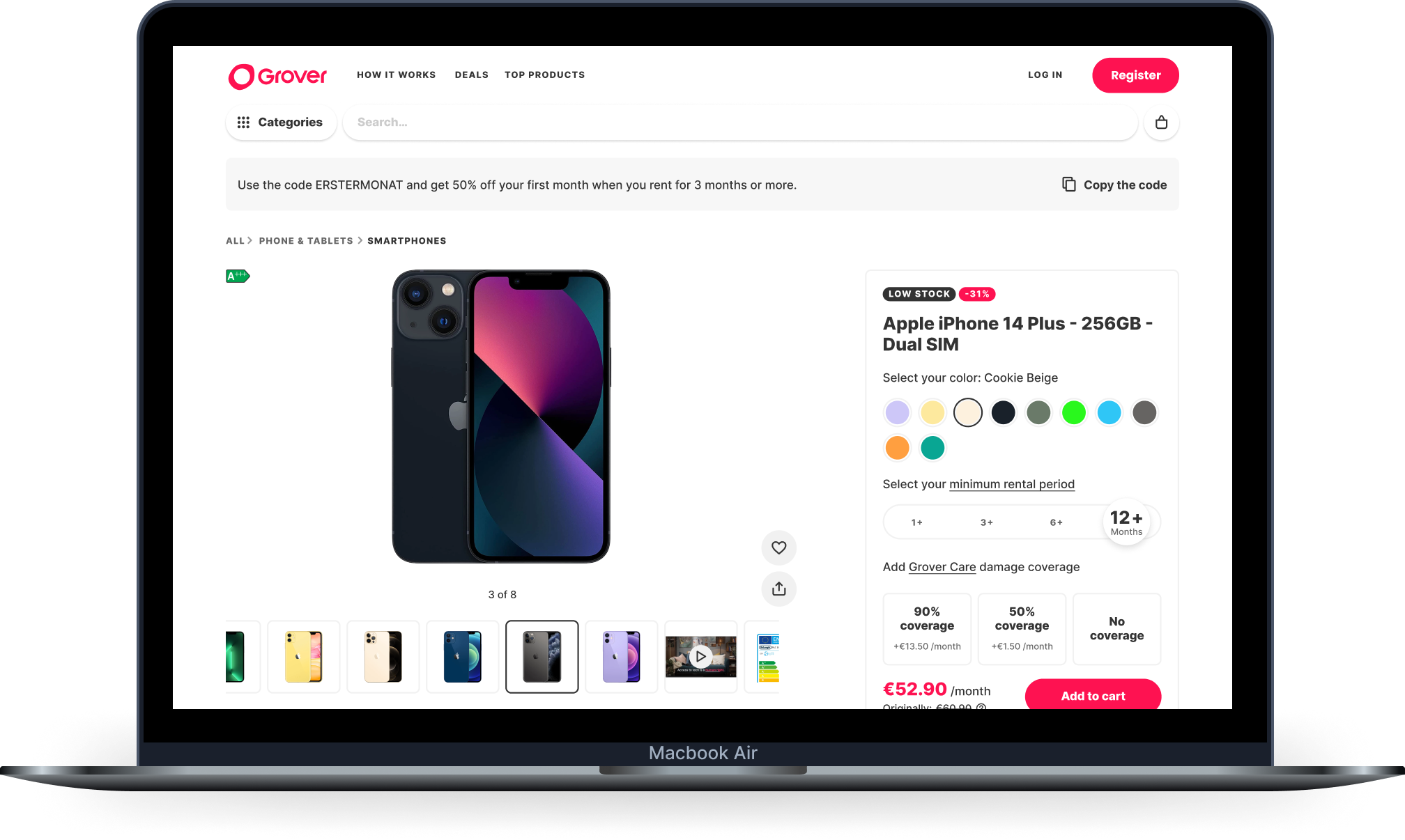This screenshot has width=1405, height=840.
Task: Click purple iPhone thumbnail image
Action: click(x=620, y=657)
